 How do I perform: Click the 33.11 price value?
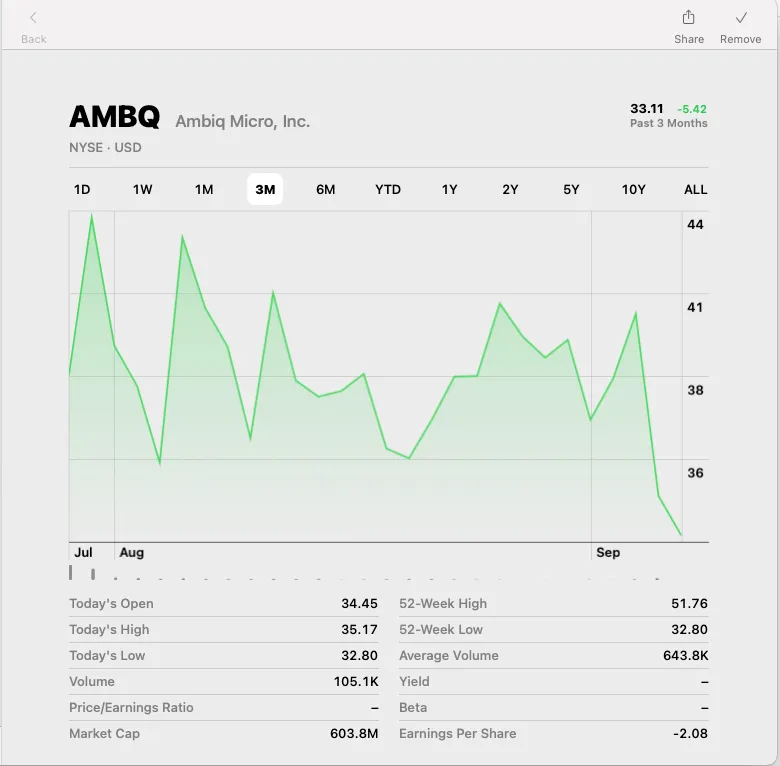pos(647,108)
